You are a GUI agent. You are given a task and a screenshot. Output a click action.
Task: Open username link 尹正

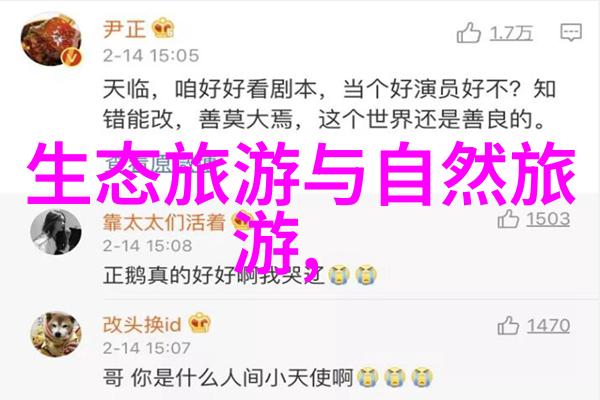pyautogui.click(x=125, y=29)
